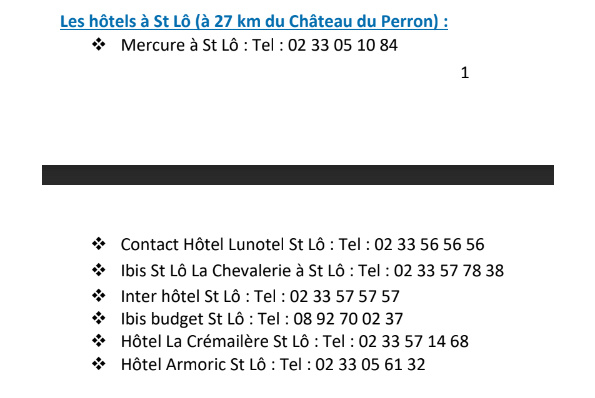Click the Lunotel phone number 02 33 56 56 56
This screenshot has width=595, height=398.
(429, 244)
